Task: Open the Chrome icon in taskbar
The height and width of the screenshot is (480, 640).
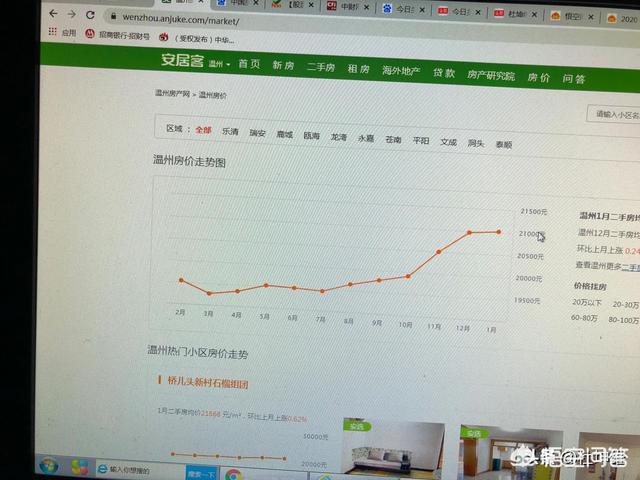Action: pyautogui.click(x=233, y=475)
